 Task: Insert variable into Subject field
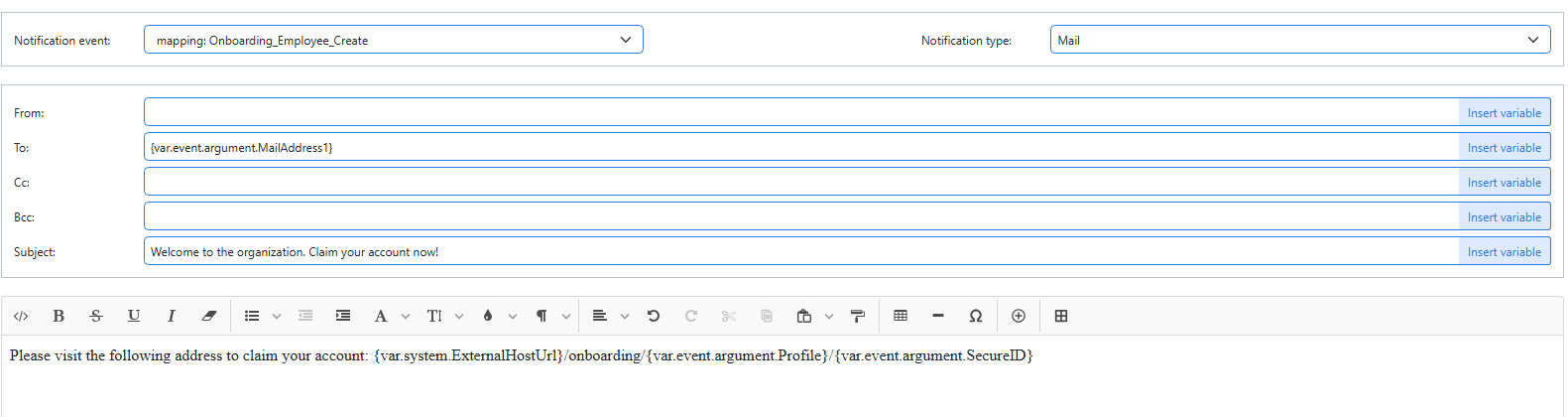[1505, 251]
